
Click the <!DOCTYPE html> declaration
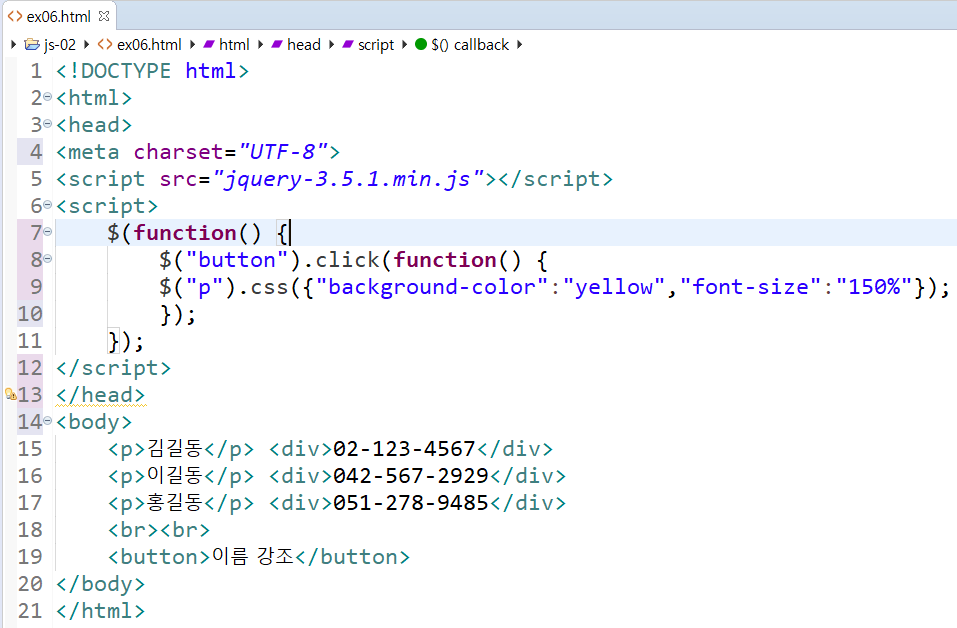(153, 71)
